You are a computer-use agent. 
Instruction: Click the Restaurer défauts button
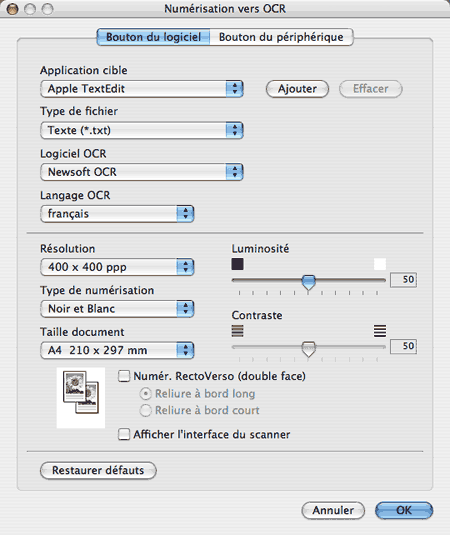click(98, 471)
